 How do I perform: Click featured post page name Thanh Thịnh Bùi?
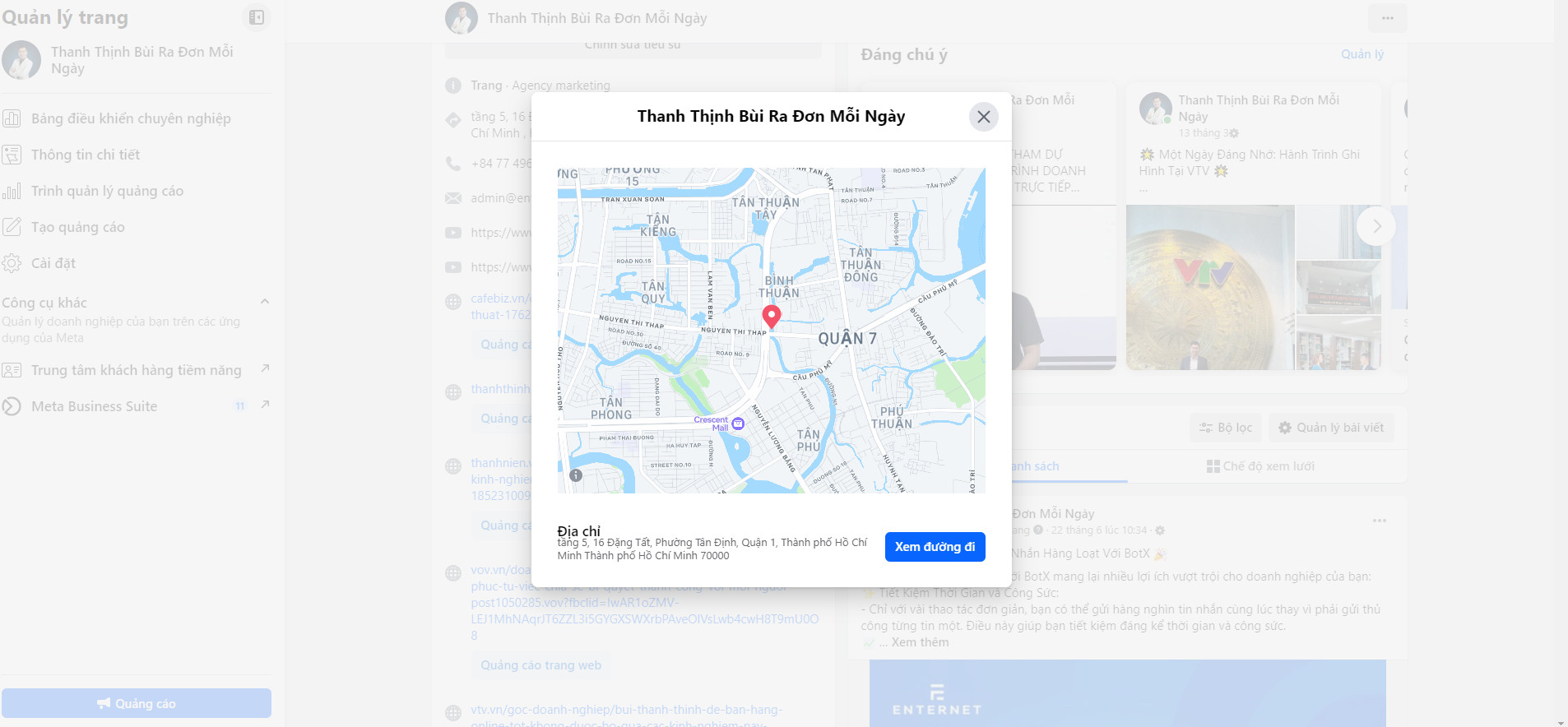tap(1259, 108)
